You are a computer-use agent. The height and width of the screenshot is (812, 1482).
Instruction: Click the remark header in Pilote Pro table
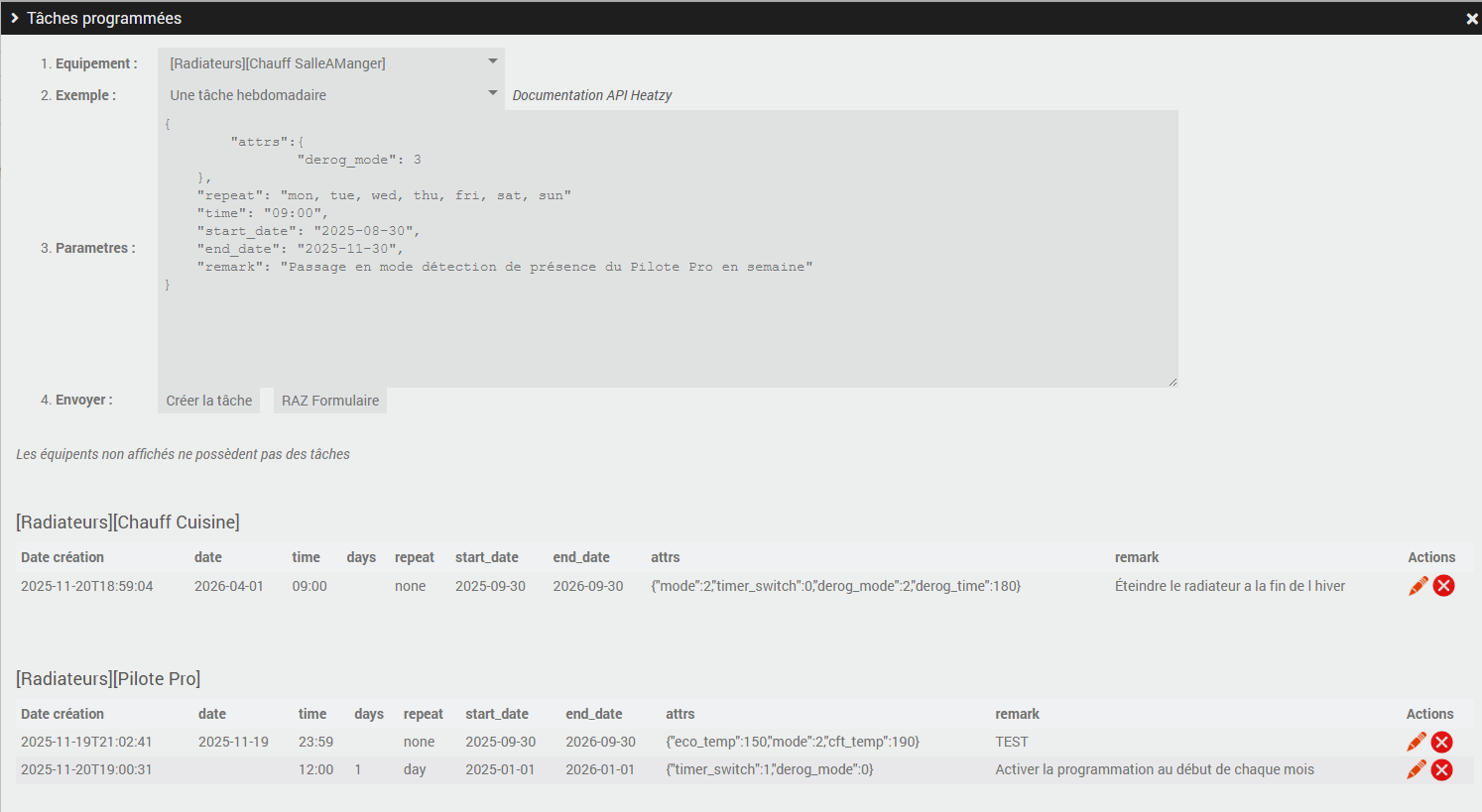(x=1017, y=714)
